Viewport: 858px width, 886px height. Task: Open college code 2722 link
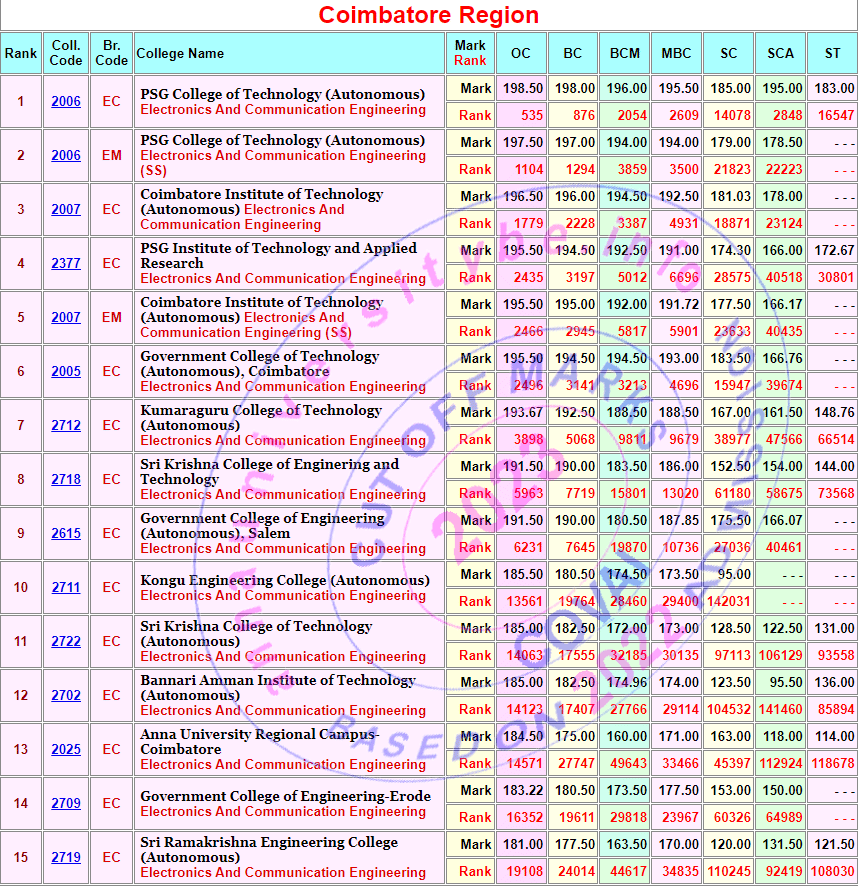(66, 642)
